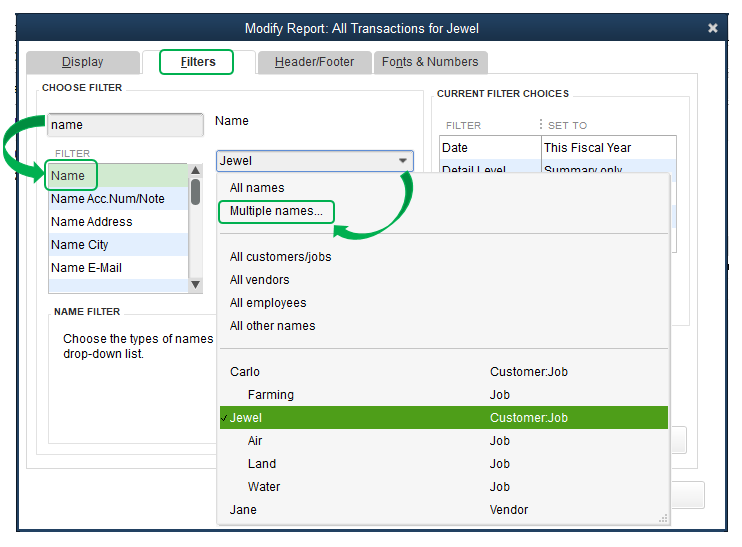The image size is (742, 547).
Task: Pick the Farming job under Carlo
Action: tap(270, 395)
